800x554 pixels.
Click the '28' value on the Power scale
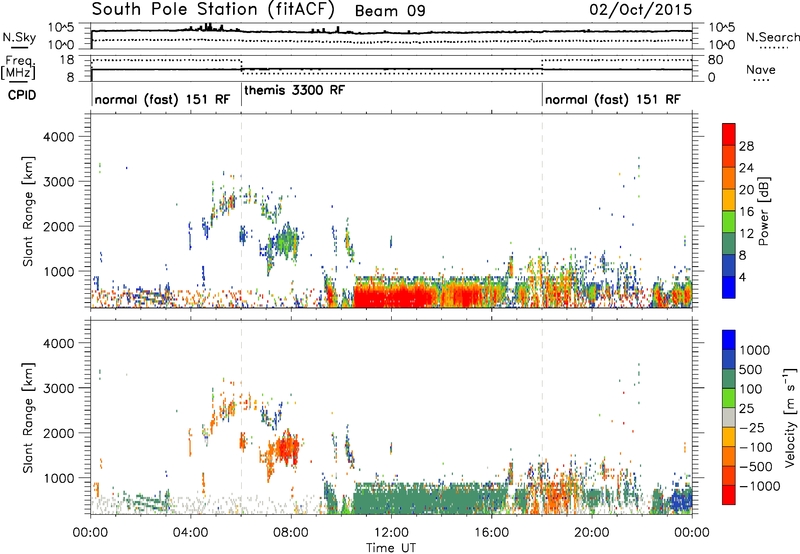click(746, 146)
